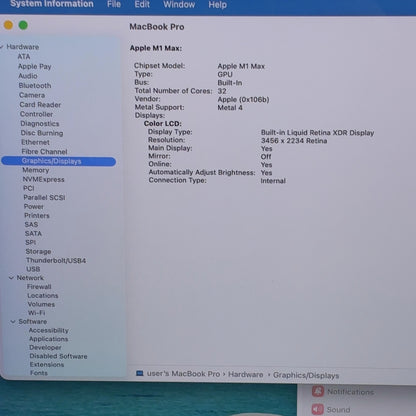Select Thunderbolt/USB4 in the sidebar

coord(56,260)
